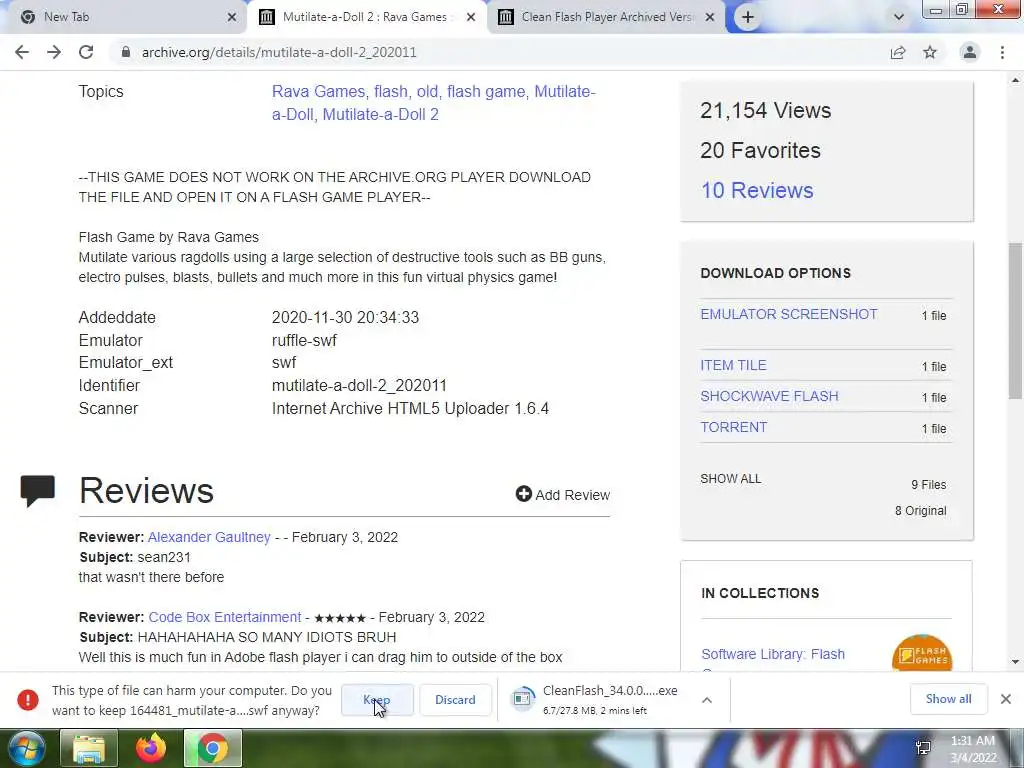Select identifier mutilate-a-doll-2_202011 text
Screen dimensions: 1024x768
(359, 385)
